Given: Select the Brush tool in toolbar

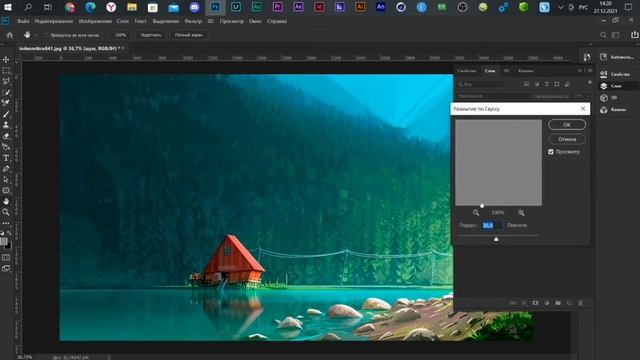Looking at the screenshot, I should click(6, 114).
